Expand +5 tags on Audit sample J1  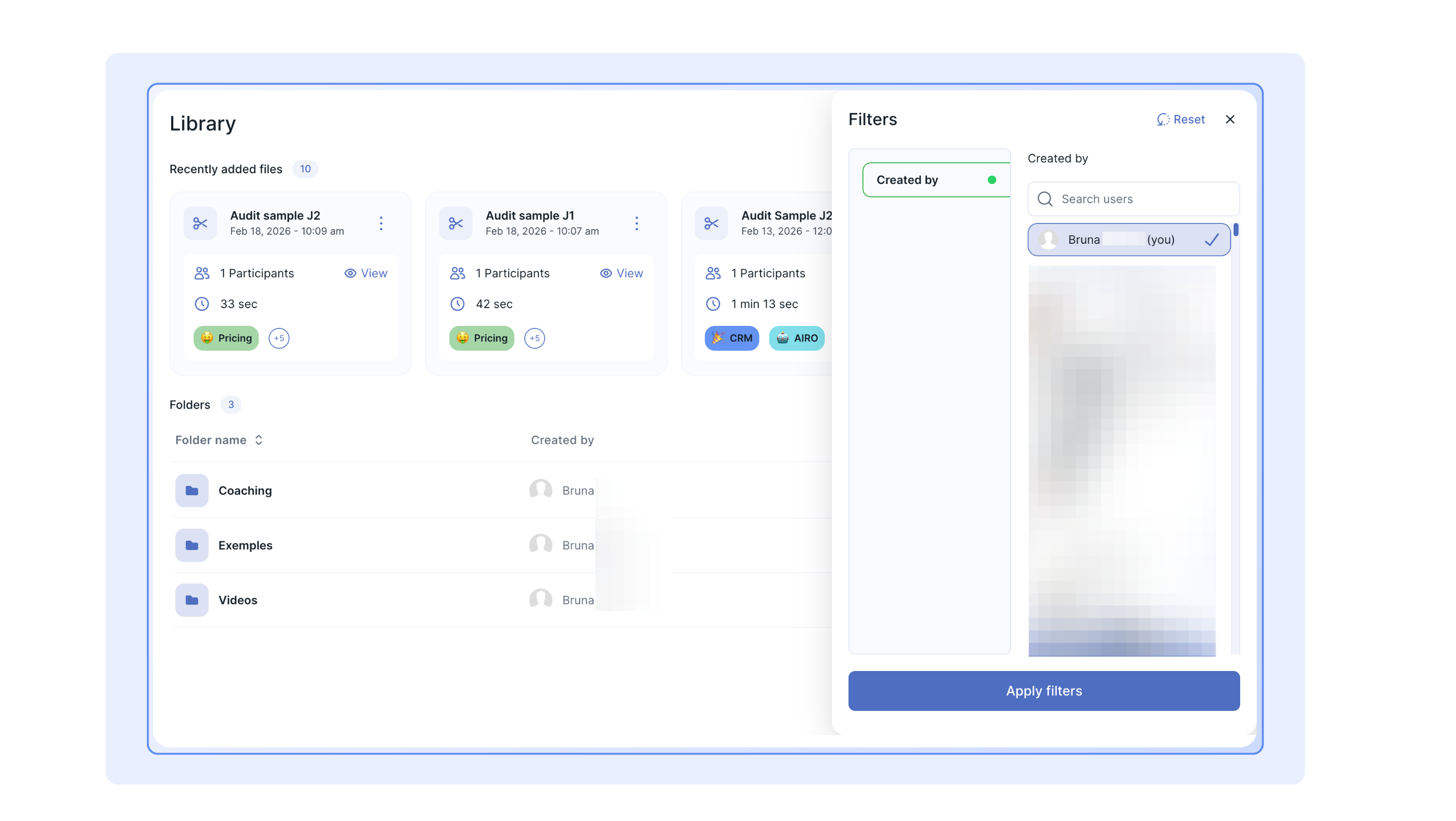[x=534, y=338]
